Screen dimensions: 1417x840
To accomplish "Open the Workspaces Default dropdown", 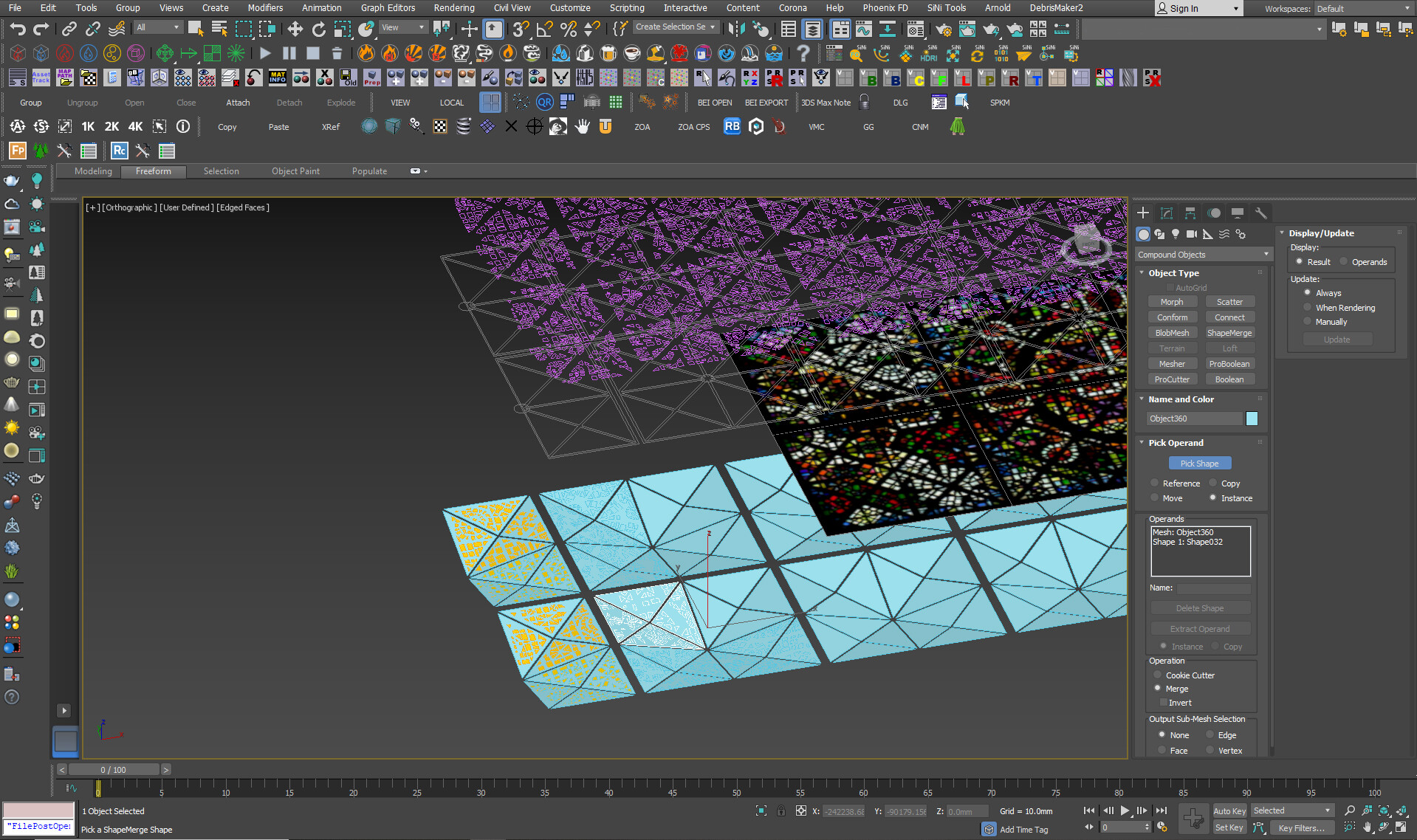I will [x=1361, y=9].
